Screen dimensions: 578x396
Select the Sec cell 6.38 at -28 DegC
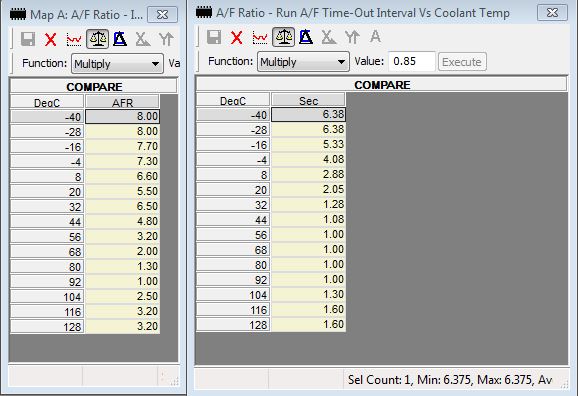[x=309, y=130]
